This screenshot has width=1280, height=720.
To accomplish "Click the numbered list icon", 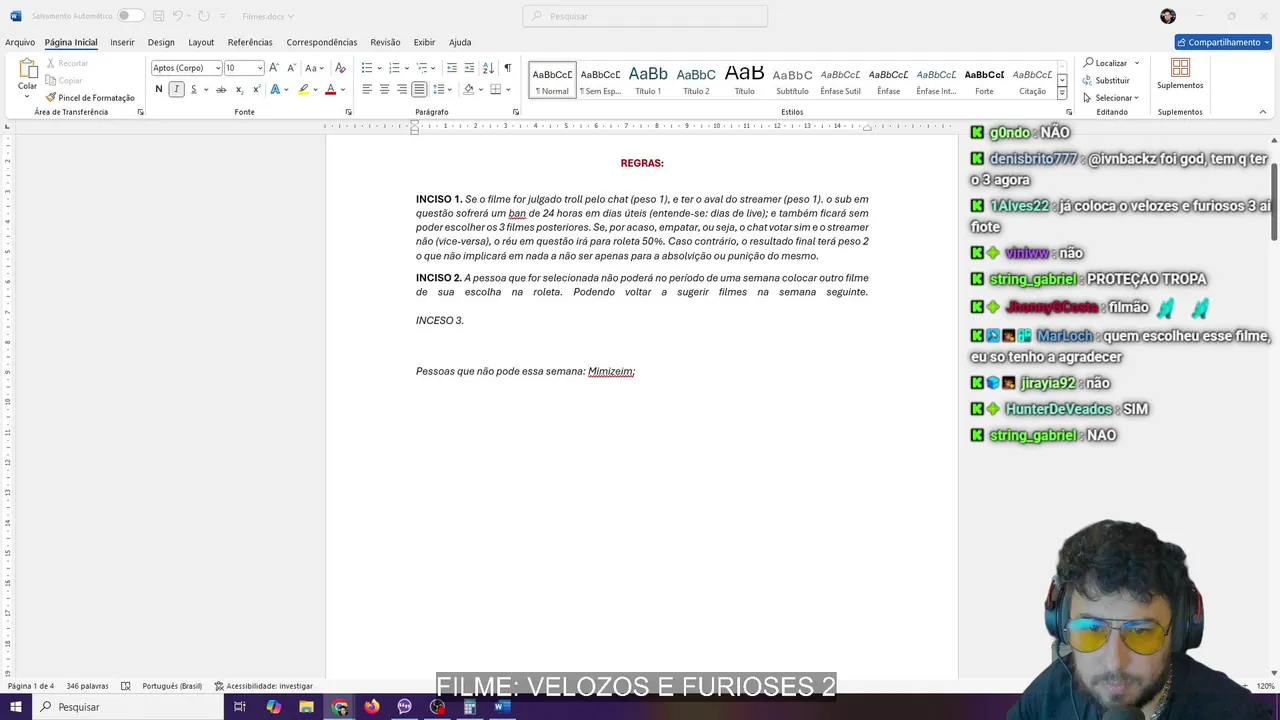I will 394,68.
